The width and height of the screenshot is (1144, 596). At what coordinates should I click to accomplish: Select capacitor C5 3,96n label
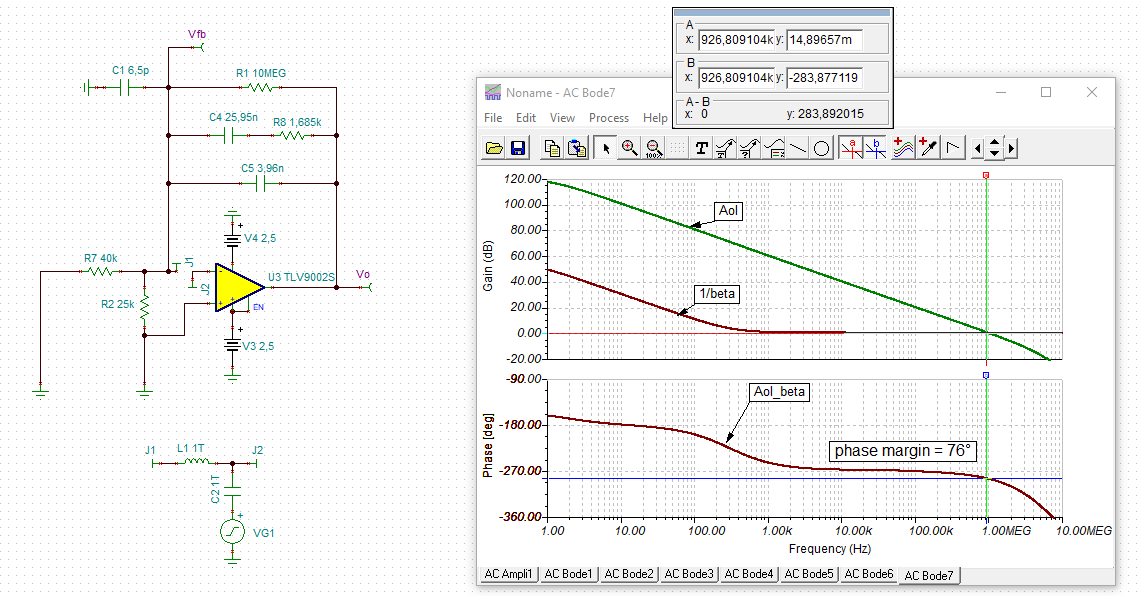pyautogui.click(x=263, y=169)
